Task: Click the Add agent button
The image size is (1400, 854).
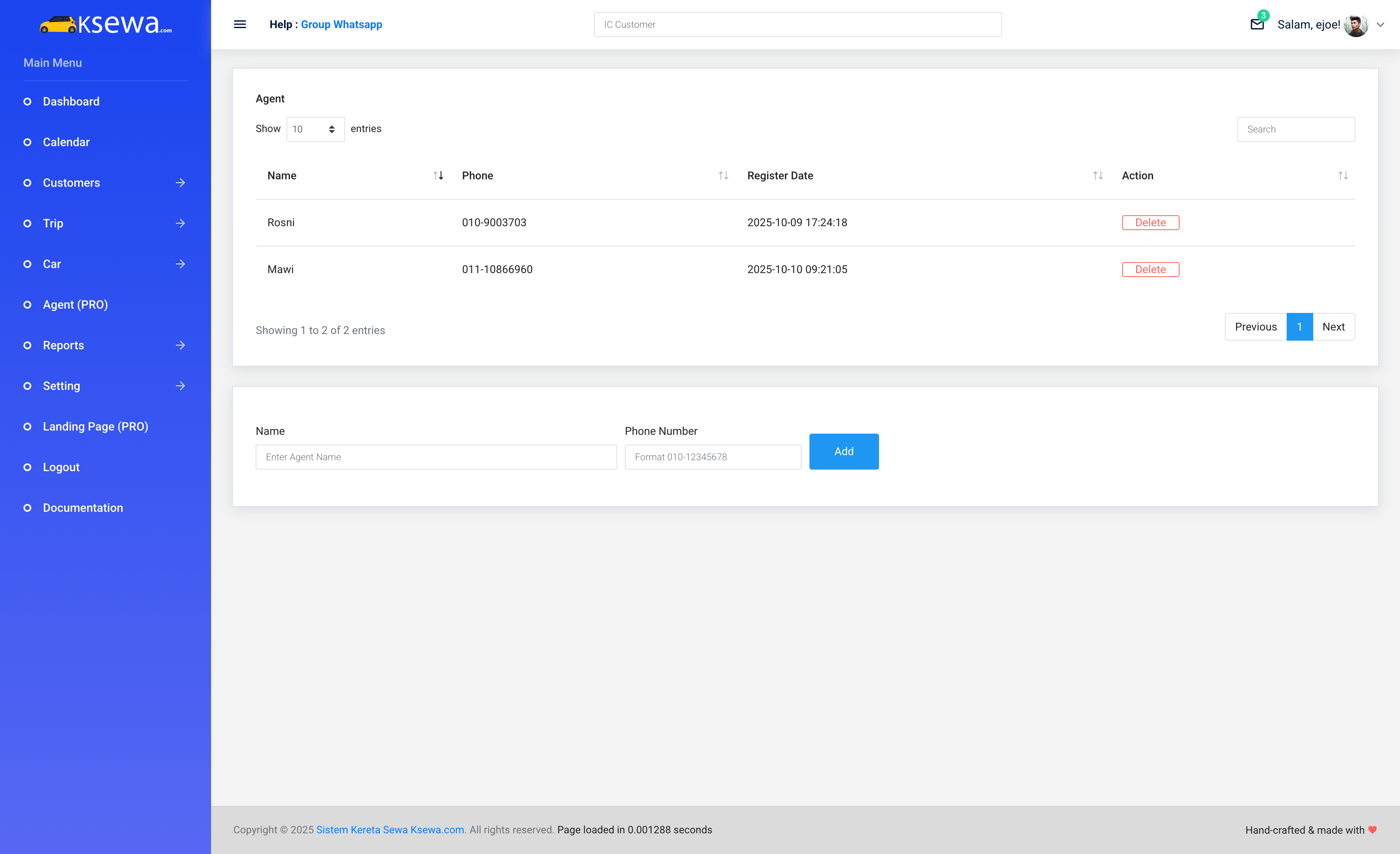Action: [x=844, y=451]
